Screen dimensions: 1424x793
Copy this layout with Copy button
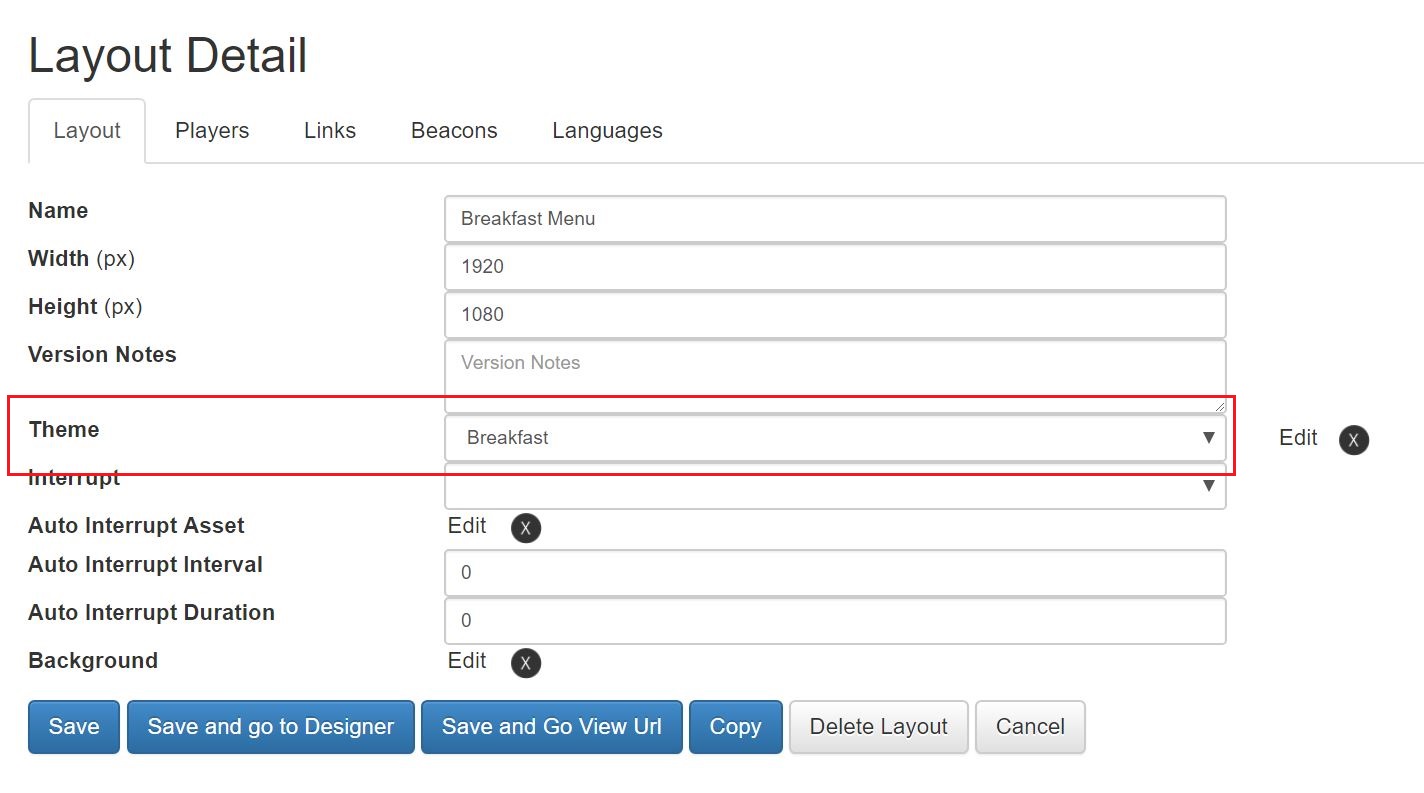736,727
